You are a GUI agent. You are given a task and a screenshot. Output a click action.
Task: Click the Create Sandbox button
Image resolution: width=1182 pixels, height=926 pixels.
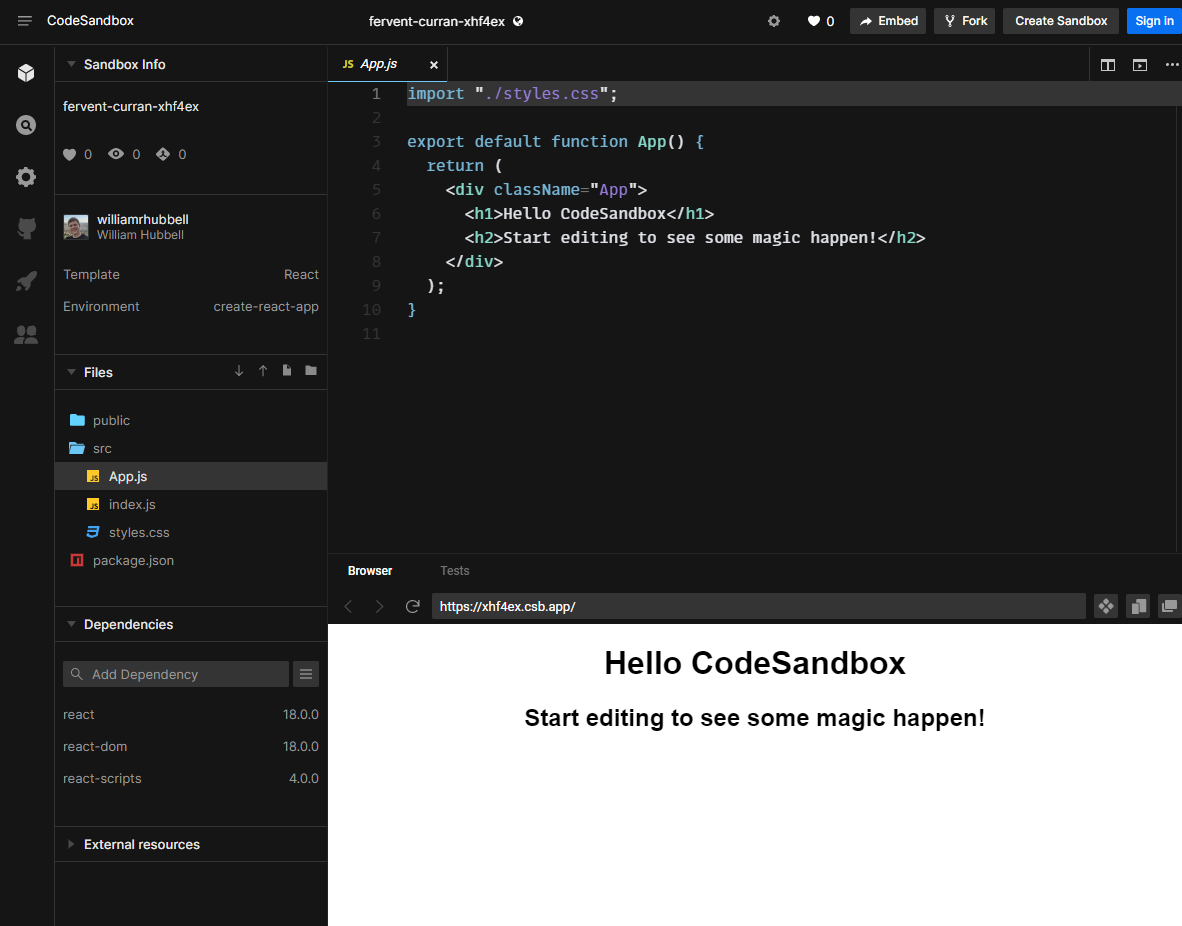coord(1061,21)
